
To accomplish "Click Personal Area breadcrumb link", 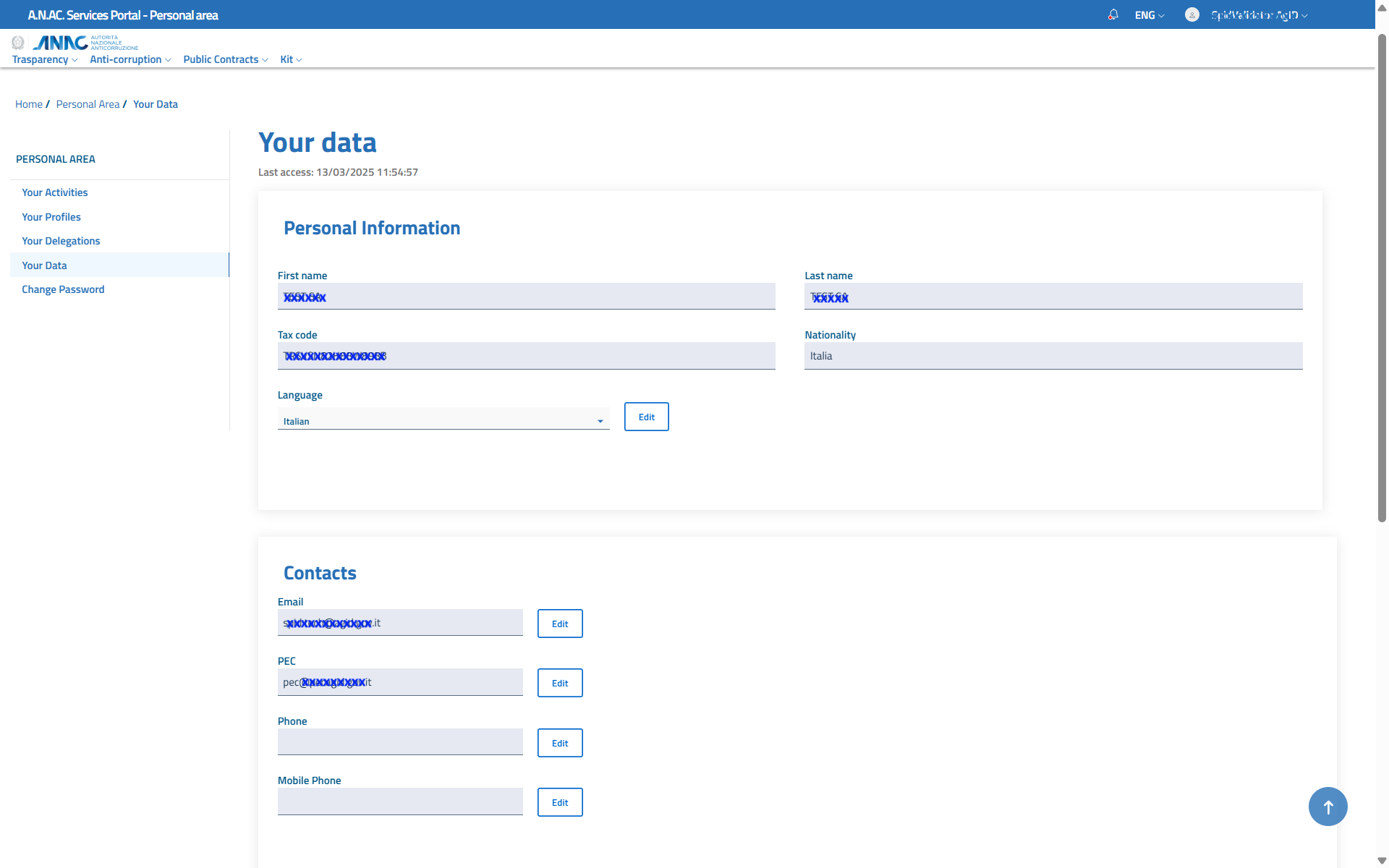I will click(88, 104).
